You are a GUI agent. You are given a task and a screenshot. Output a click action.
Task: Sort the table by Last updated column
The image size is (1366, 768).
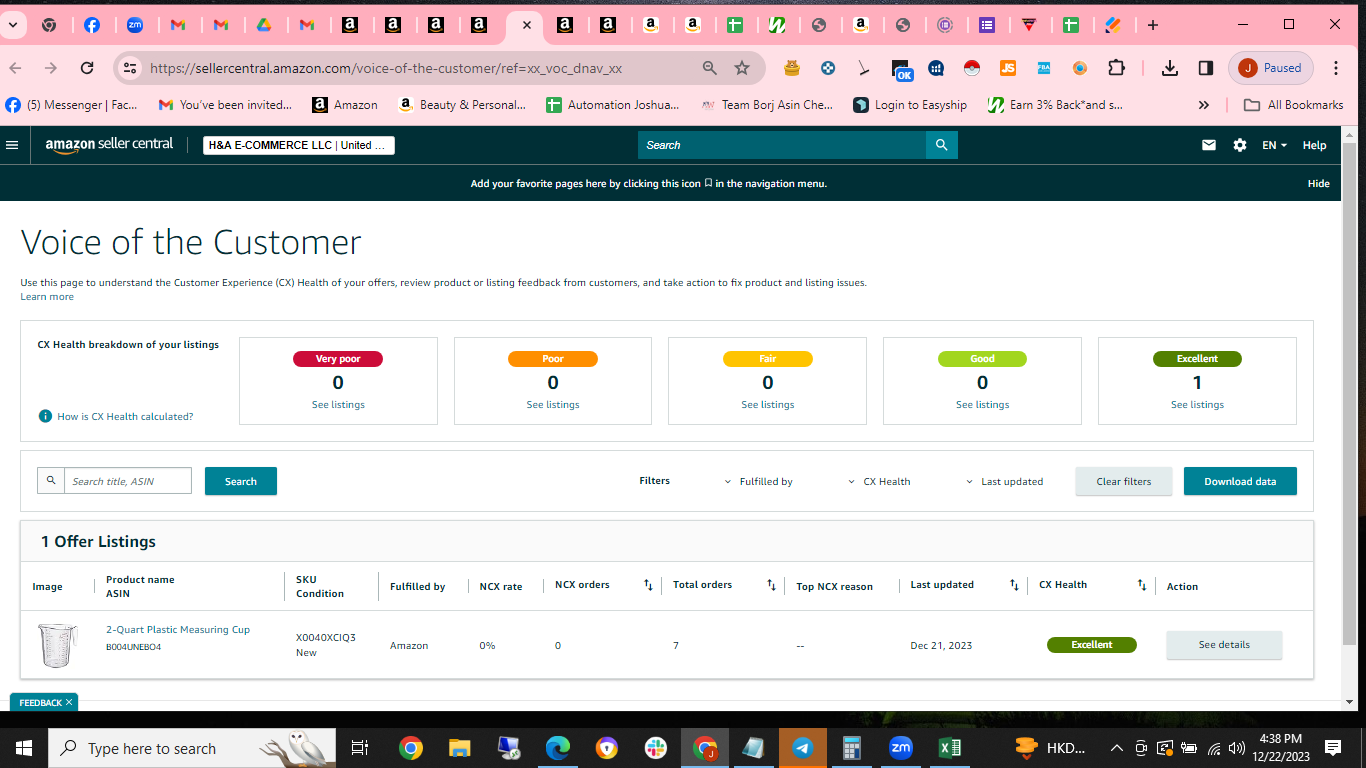click(1014, 585)
